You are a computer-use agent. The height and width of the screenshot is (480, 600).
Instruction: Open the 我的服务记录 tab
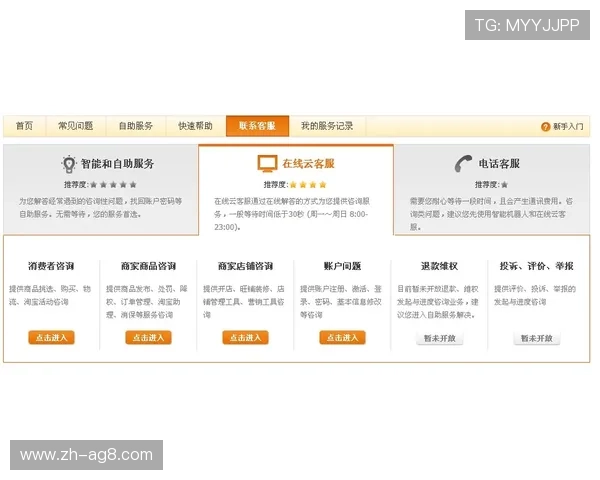327,126
